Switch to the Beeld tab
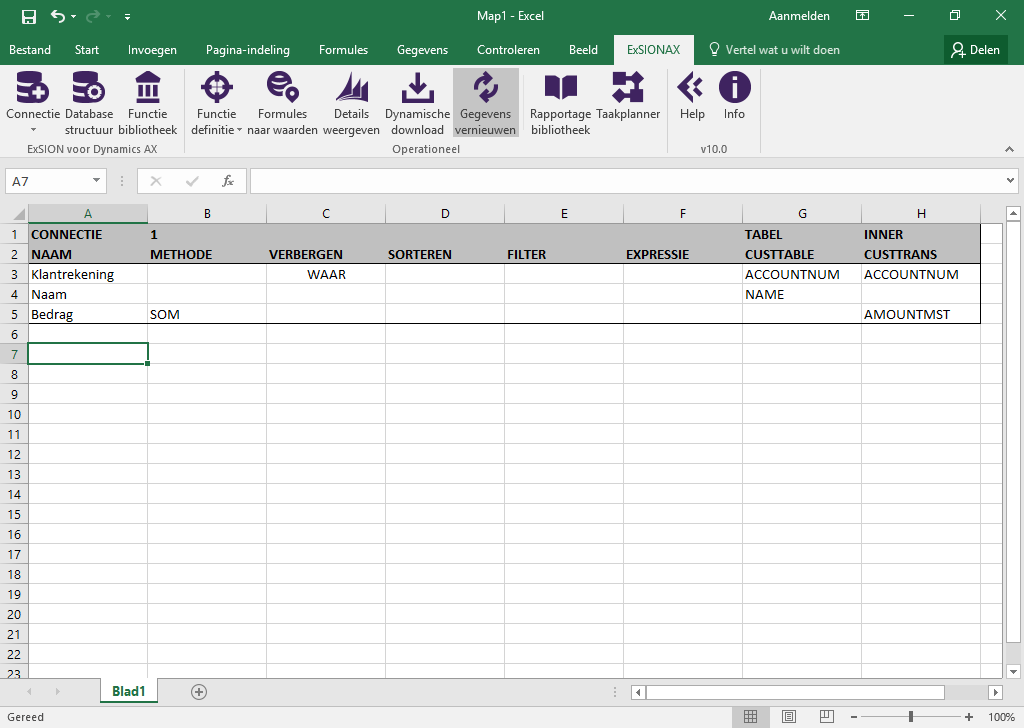Image resolution: width=1024 pixels, height=728 pixels. (x=583, y=50)
